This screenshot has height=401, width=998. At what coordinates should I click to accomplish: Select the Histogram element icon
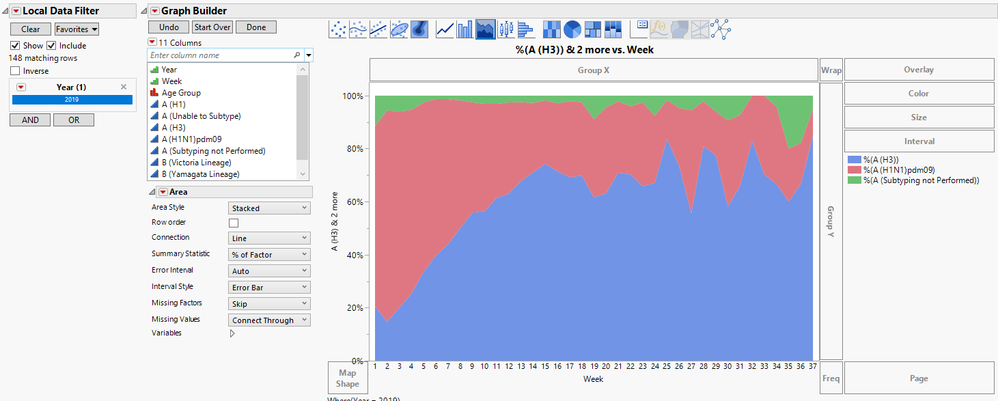coord(526,29)
